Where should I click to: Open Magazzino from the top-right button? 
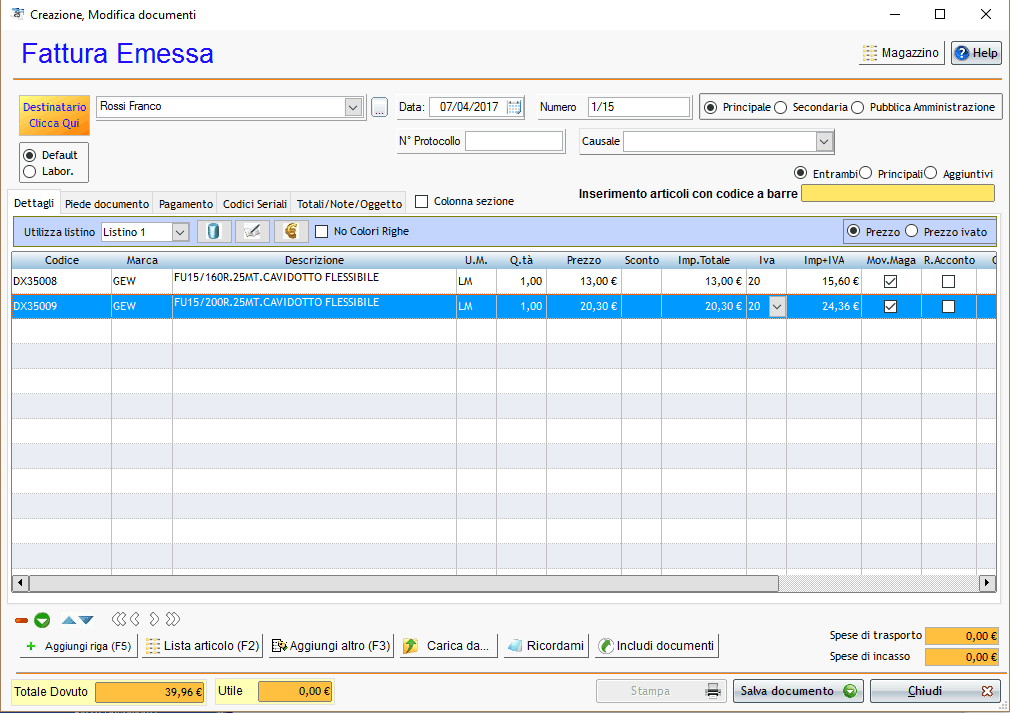(902, 53)
